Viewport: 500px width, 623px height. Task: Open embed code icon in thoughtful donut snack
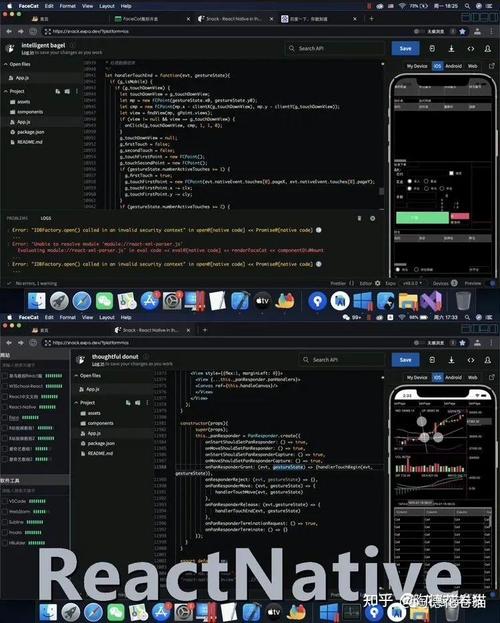click(471, 360)
